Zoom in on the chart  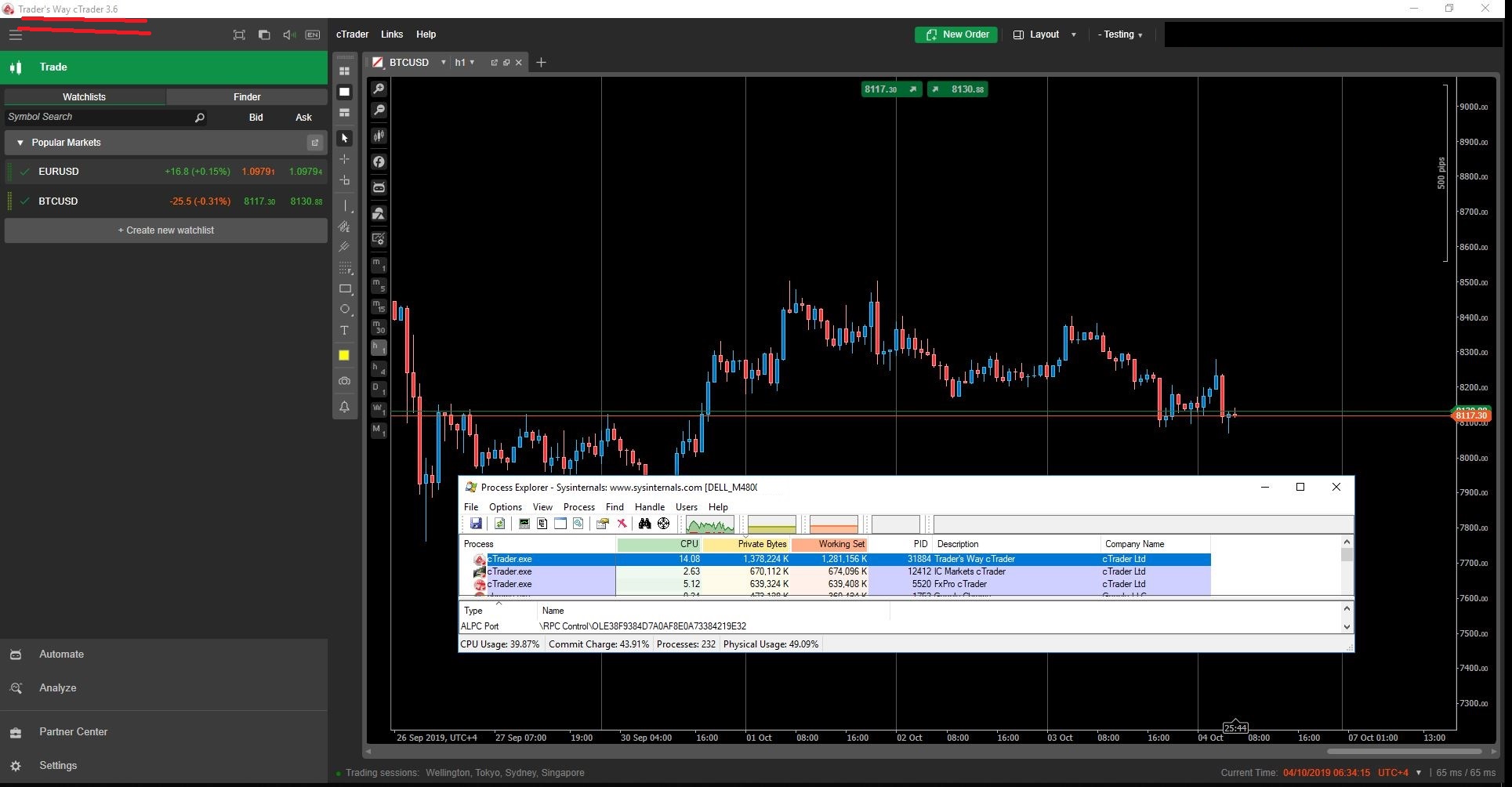pos(379,89)
